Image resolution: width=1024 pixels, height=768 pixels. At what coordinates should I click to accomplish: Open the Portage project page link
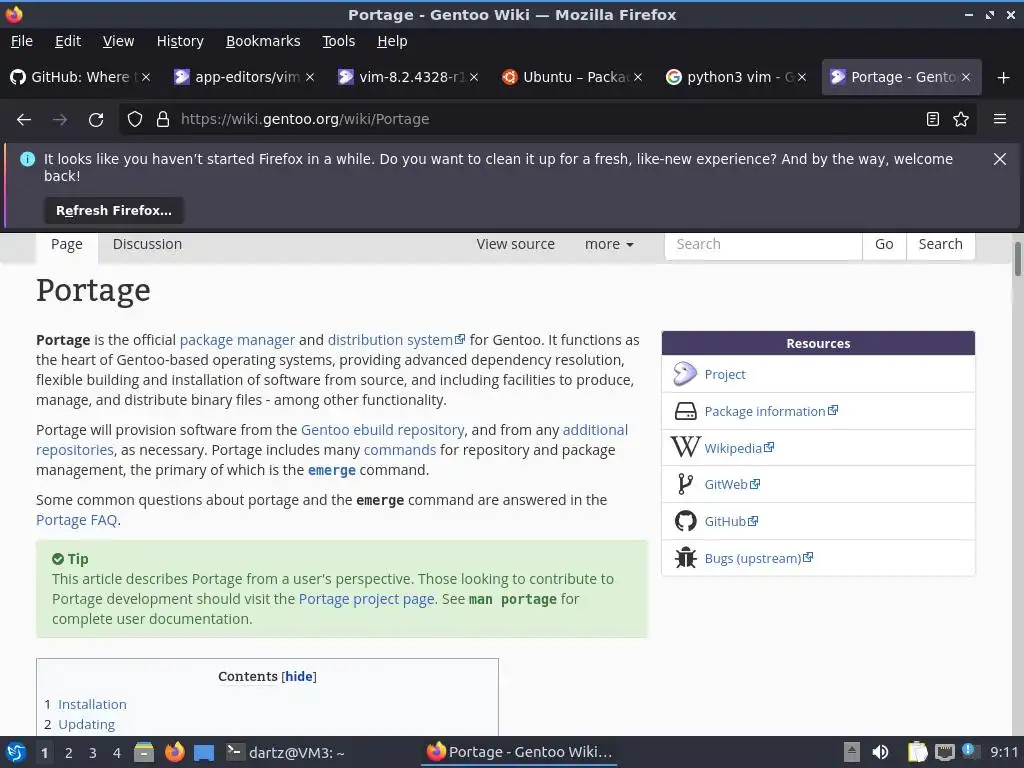click(x=366, y=600)
